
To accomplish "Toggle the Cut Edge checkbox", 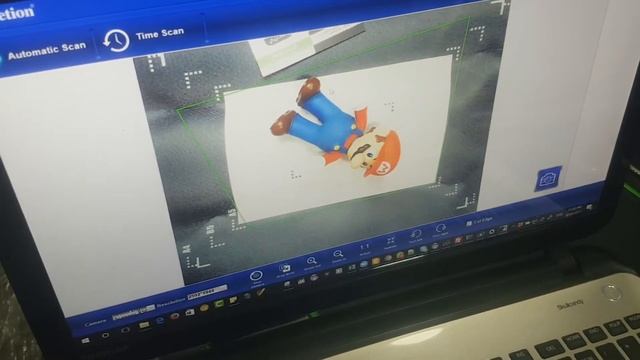I will 469,223.
